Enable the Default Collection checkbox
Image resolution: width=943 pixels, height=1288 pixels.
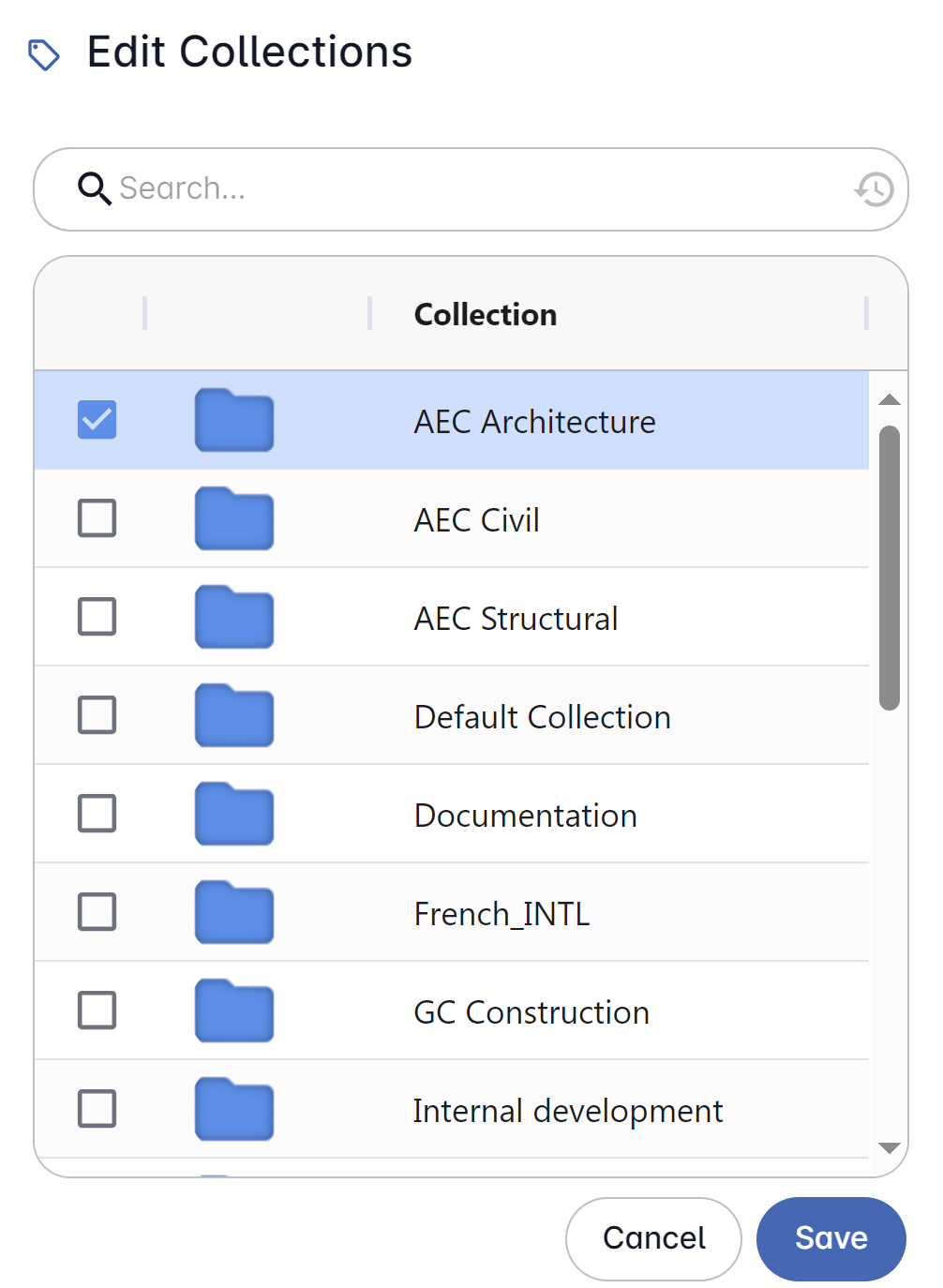tap(97, 715)
